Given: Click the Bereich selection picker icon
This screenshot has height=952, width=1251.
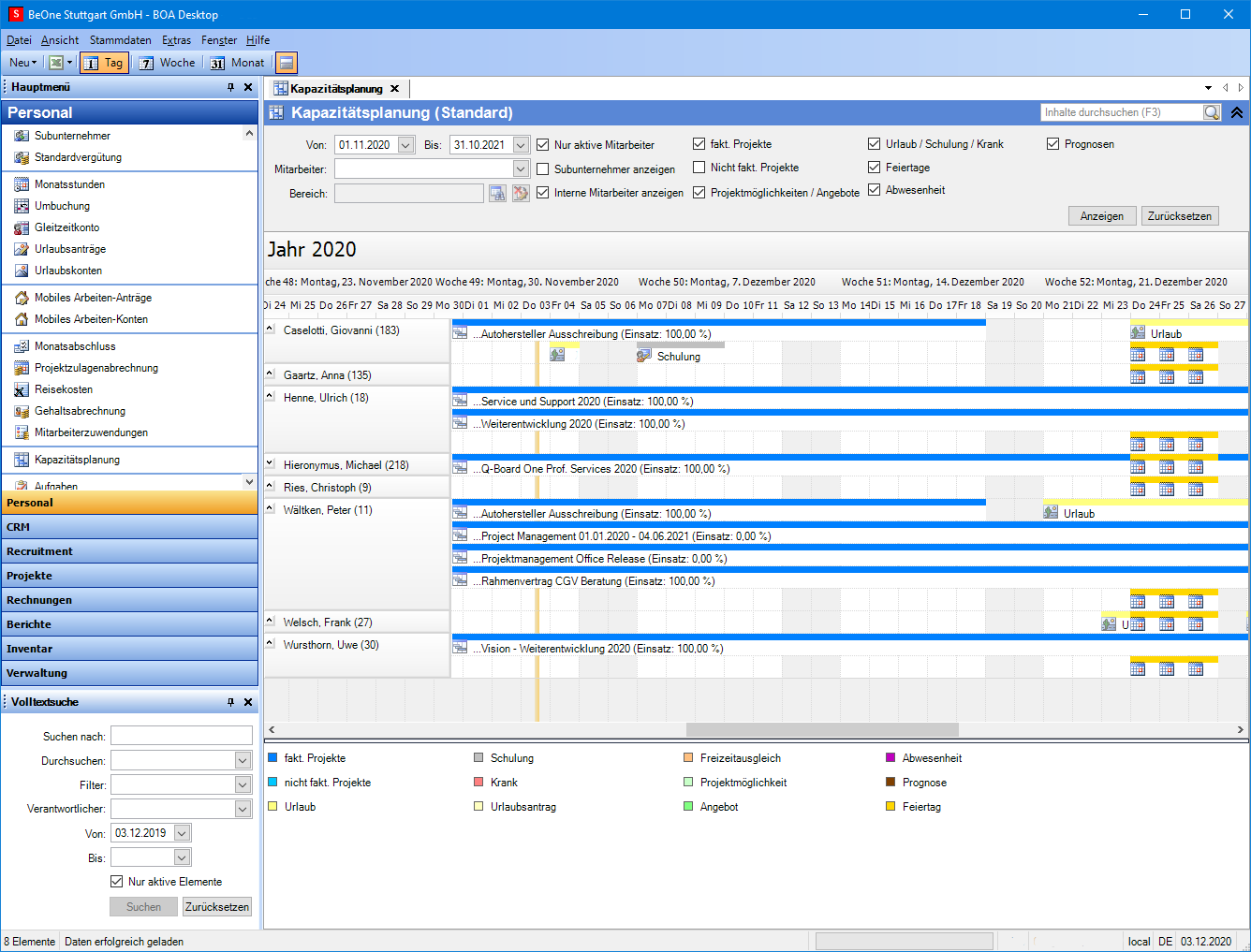Looking at the screenshot, I should click(x=497, y=193).
